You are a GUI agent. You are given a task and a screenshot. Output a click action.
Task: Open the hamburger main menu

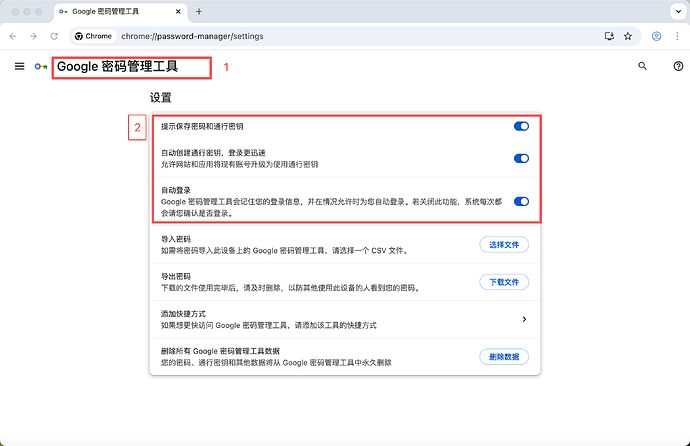pyautogui.click(x=19, y=66)
